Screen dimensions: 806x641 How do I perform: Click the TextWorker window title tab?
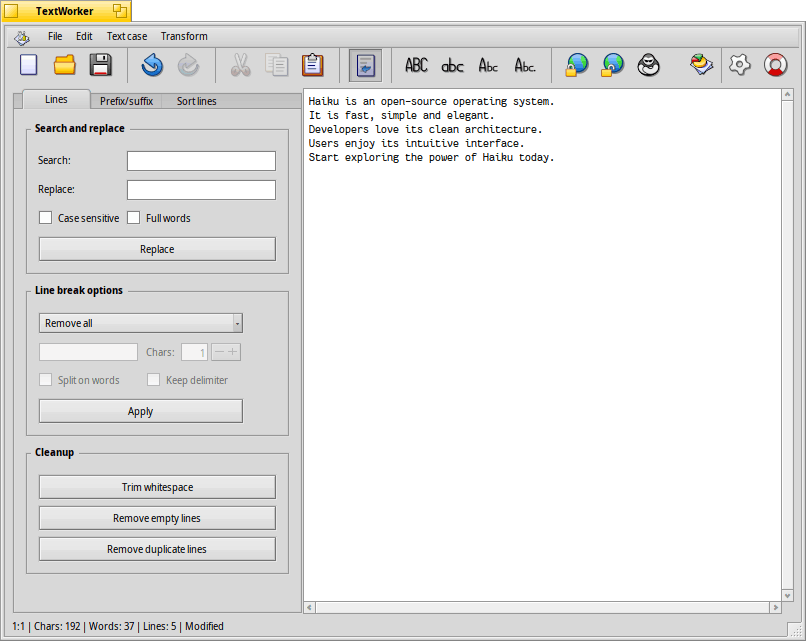pos(65,11)
